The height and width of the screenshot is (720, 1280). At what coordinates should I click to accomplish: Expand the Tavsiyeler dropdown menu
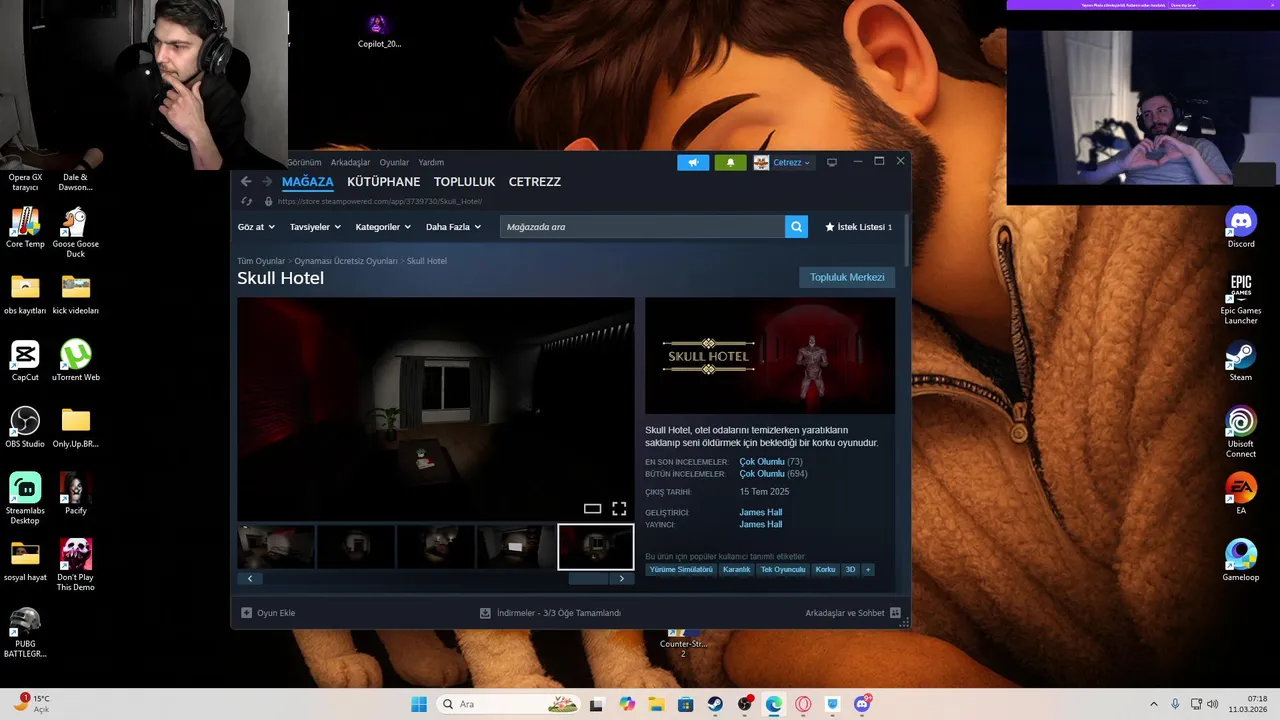coord(315,227)
